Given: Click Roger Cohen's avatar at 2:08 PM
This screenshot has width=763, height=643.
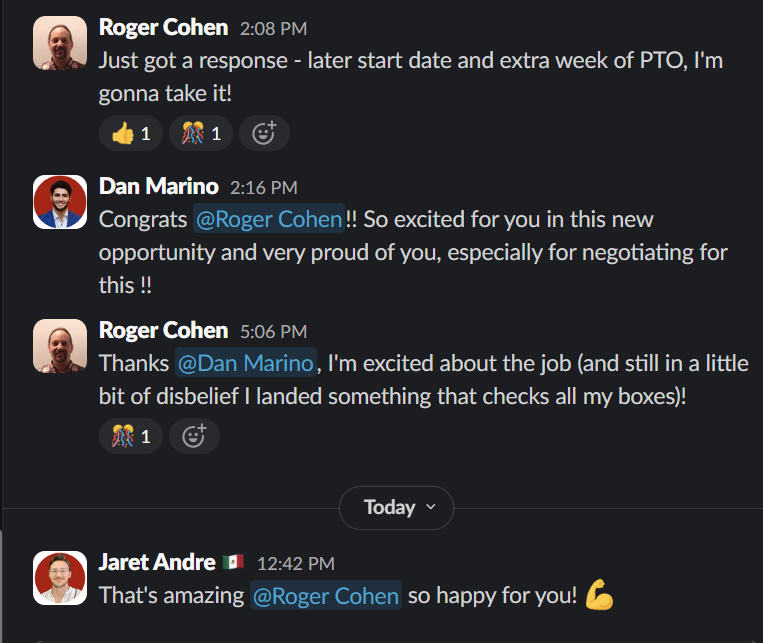Looking at the screenshot, I should point(60,44).
